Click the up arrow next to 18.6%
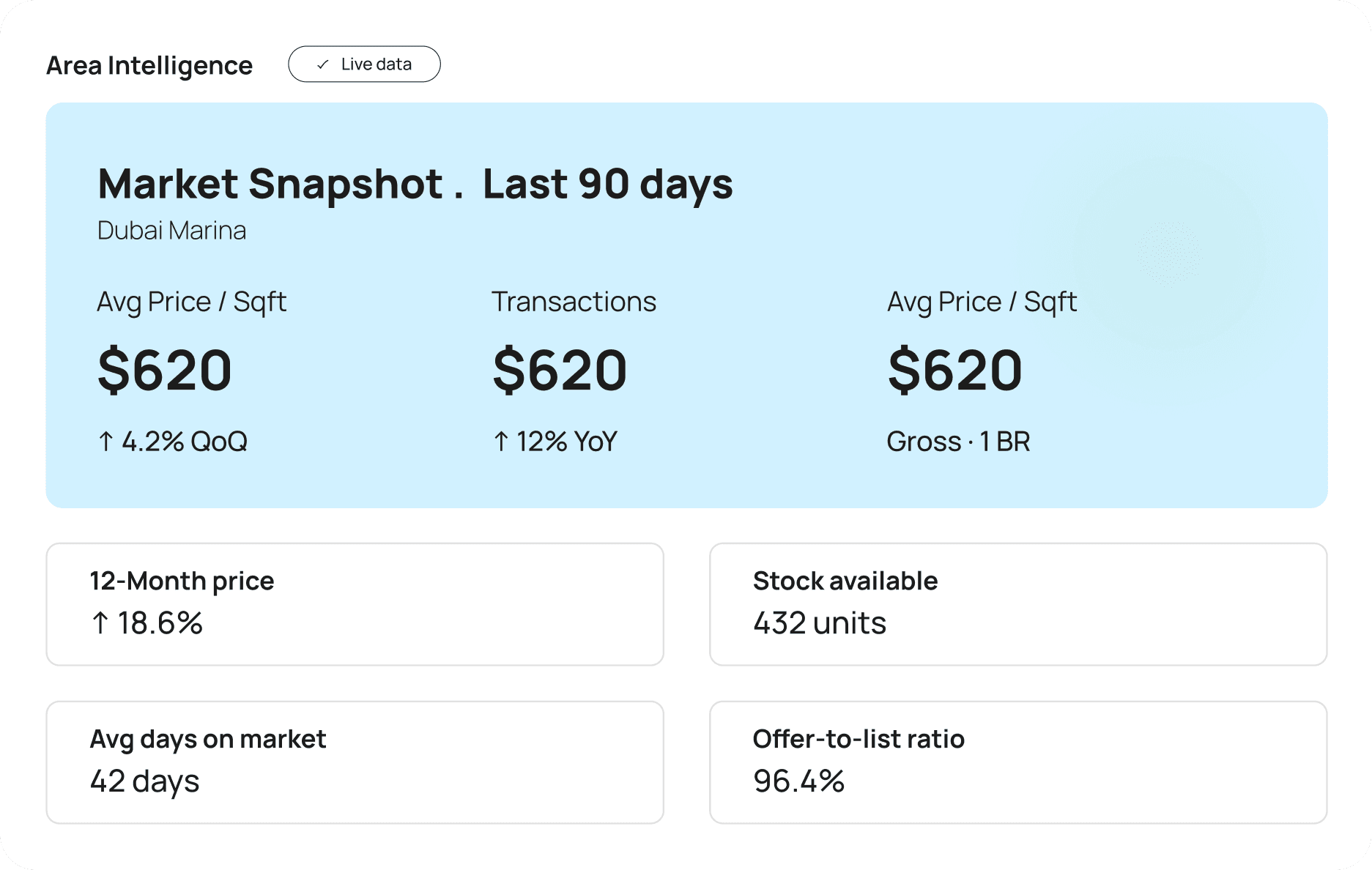1372x870 pixels. (x=100, y=623)
